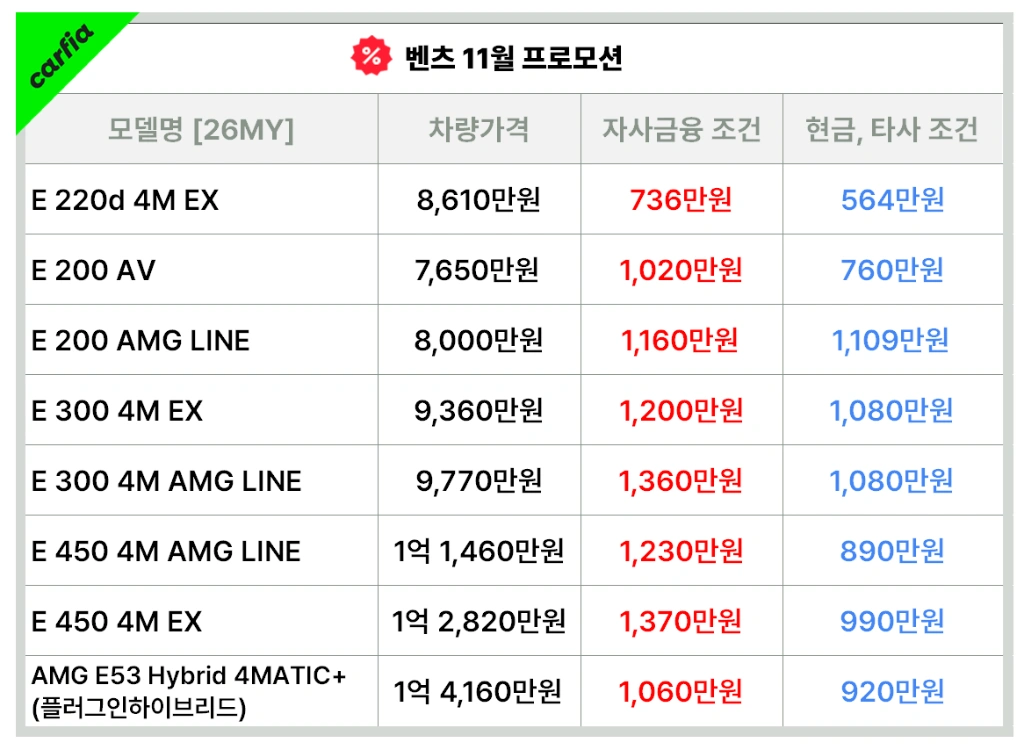Click the red 1,360만원 financing discount

(x=681, y=481)
